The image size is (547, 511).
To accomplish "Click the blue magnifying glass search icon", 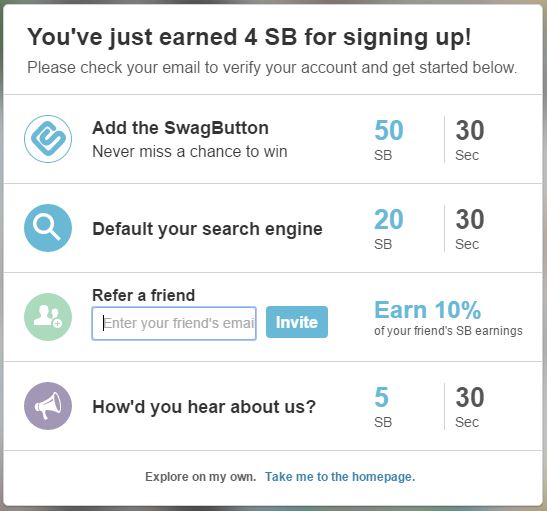I will click(48, 228).
